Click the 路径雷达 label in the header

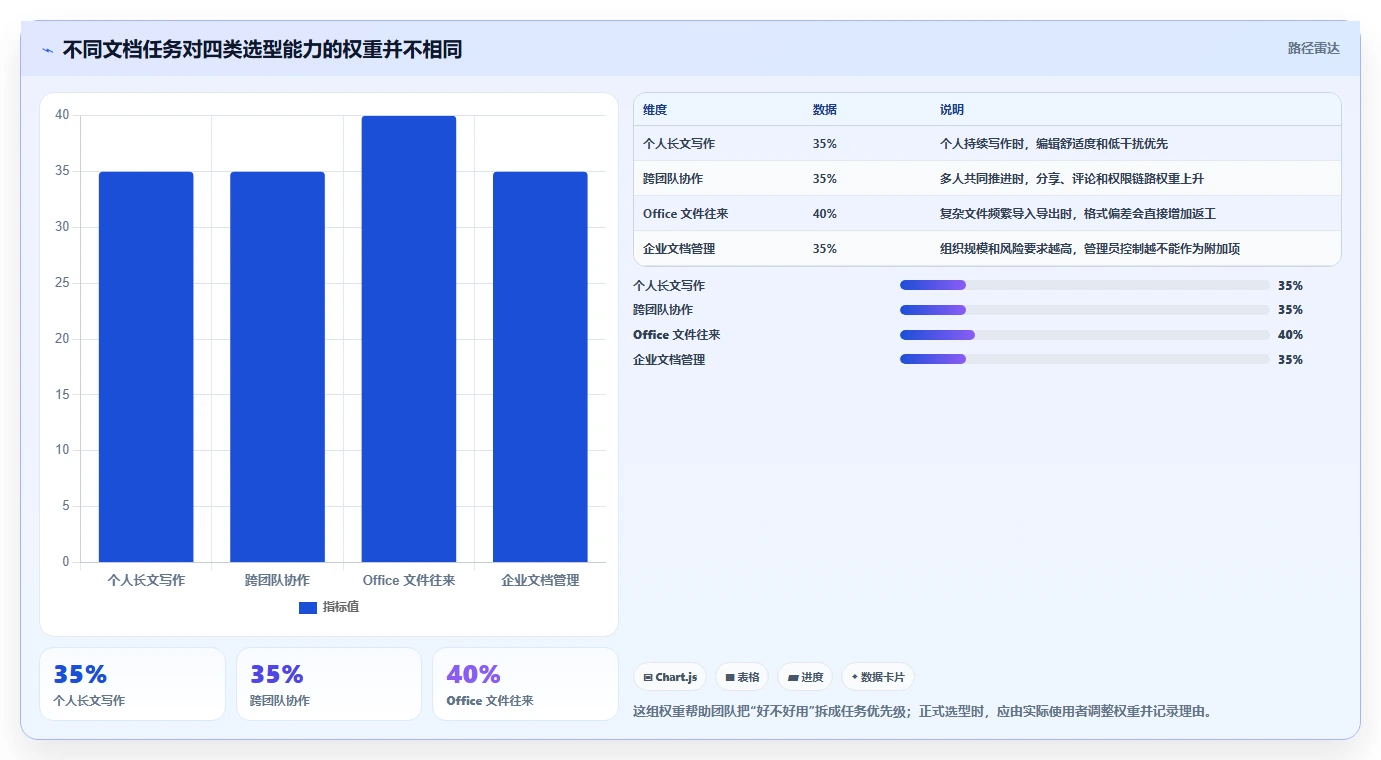(1313, 48)
